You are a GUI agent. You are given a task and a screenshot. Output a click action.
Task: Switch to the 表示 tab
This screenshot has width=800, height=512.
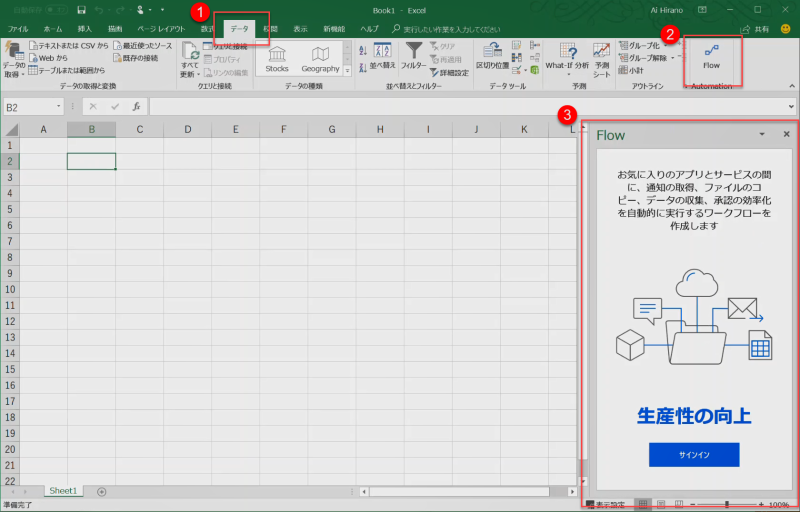pos(301,29)
